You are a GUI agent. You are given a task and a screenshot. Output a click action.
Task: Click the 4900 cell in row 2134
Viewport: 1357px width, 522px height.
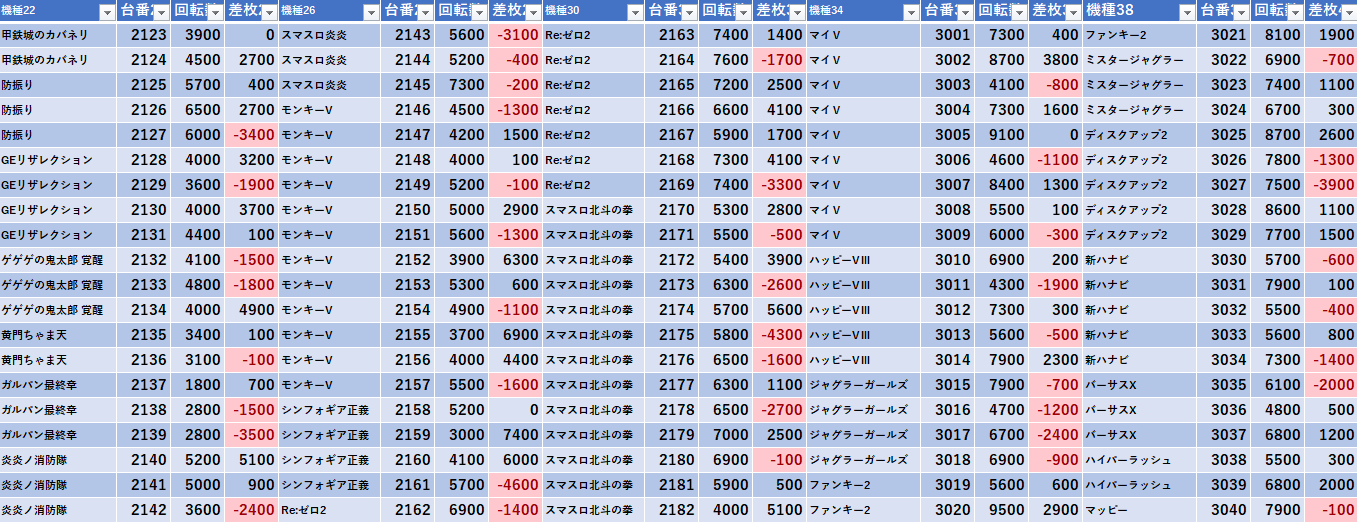(251, 310)
